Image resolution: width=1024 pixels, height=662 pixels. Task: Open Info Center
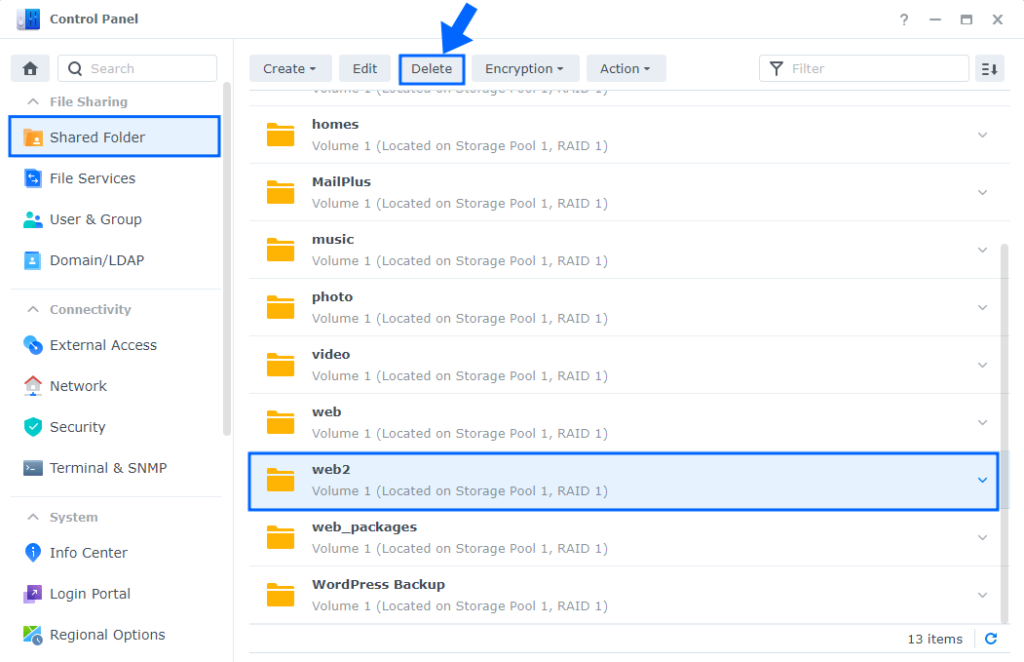point(88,552)
